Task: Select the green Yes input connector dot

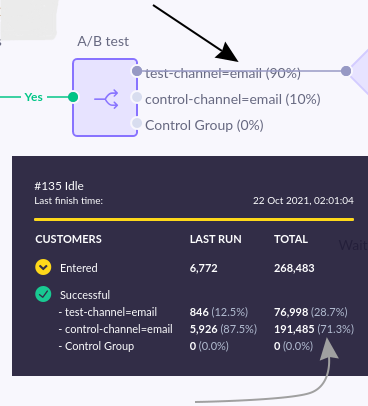Action: tap(73, 97)
